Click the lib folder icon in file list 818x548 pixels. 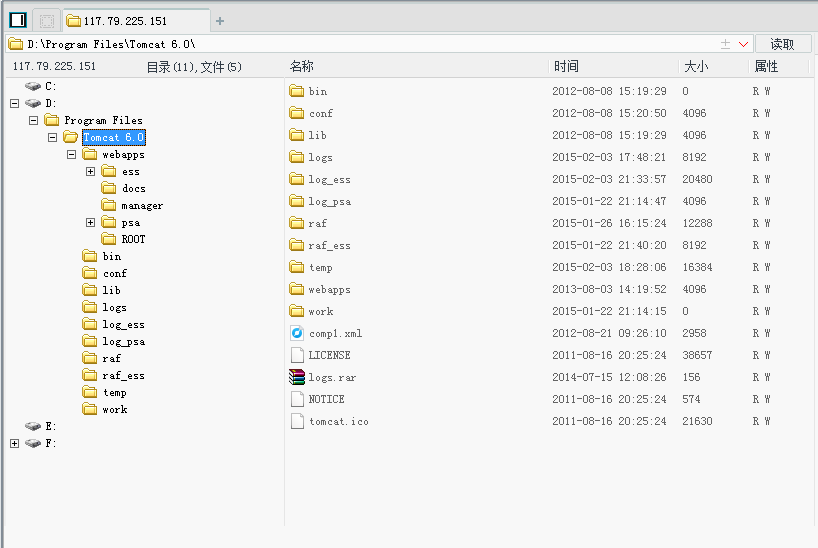(297, 135)
